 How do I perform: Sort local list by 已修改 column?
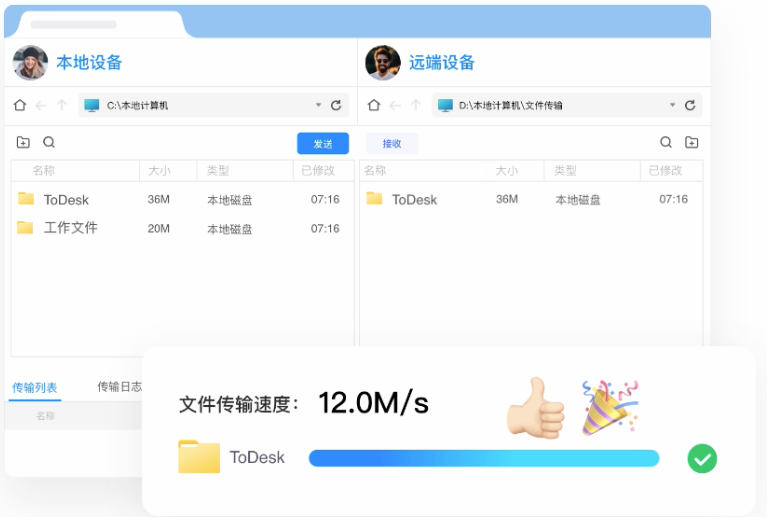click(x=318, y=171)
